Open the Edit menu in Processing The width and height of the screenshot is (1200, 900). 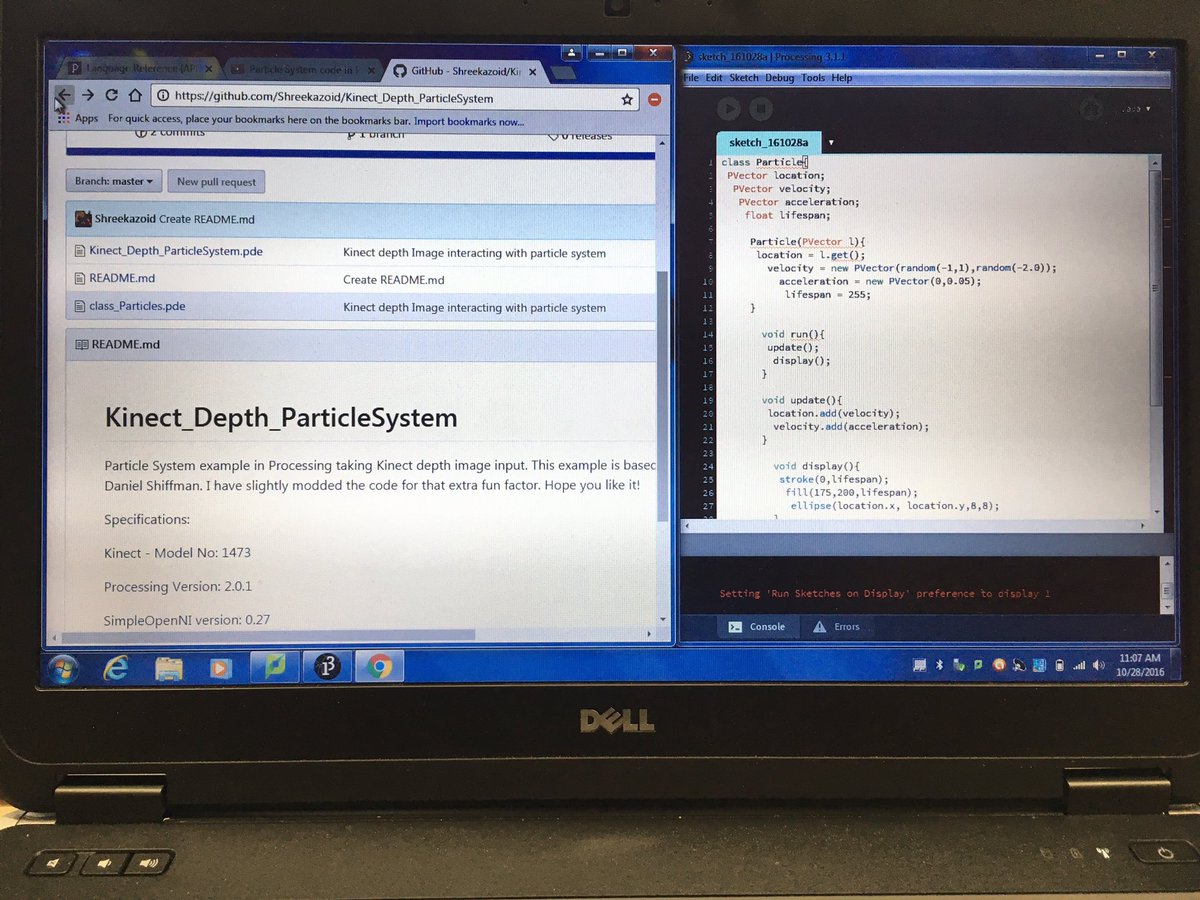coord(715,78)
